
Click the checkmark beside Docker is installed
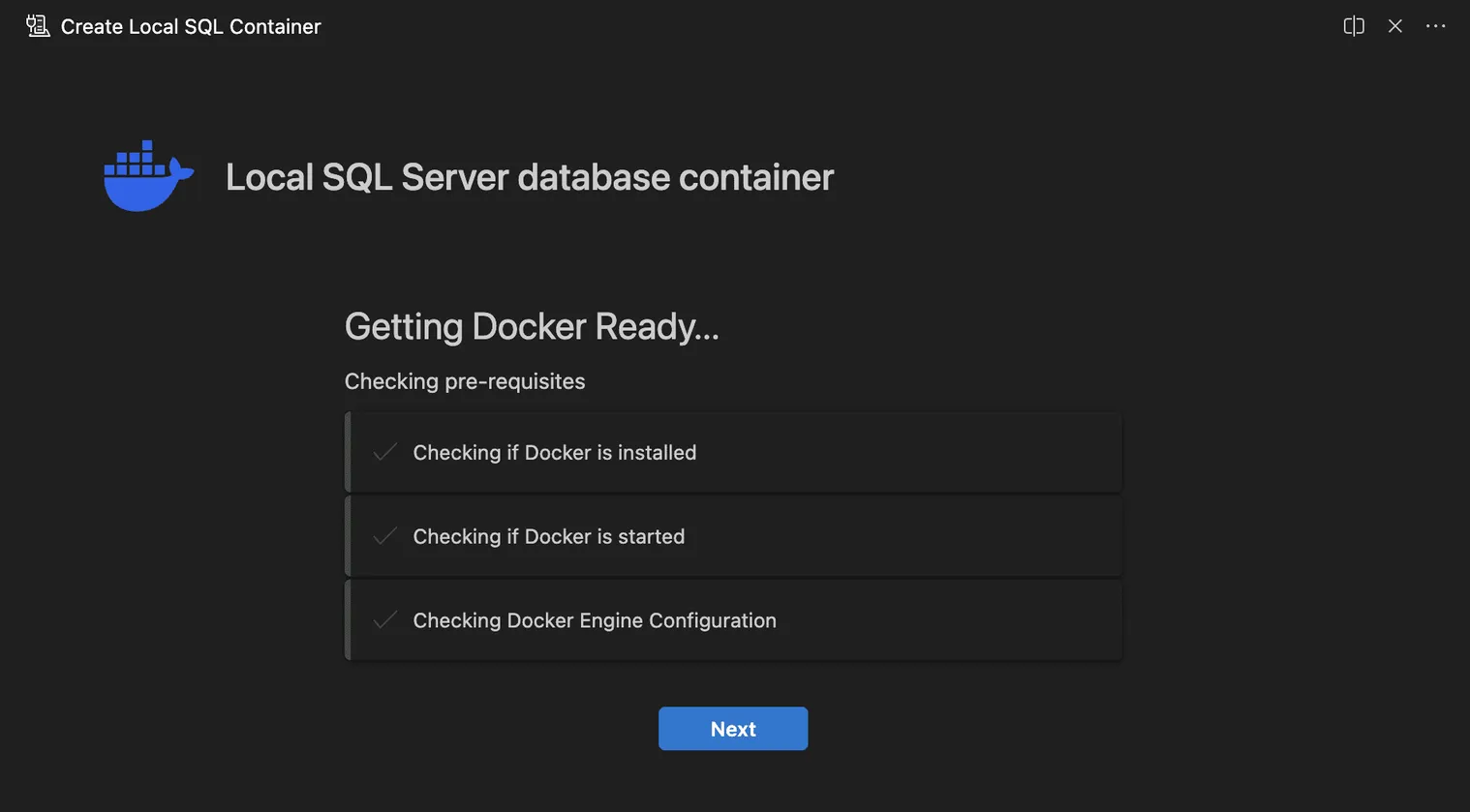click(x=385, y=452)
